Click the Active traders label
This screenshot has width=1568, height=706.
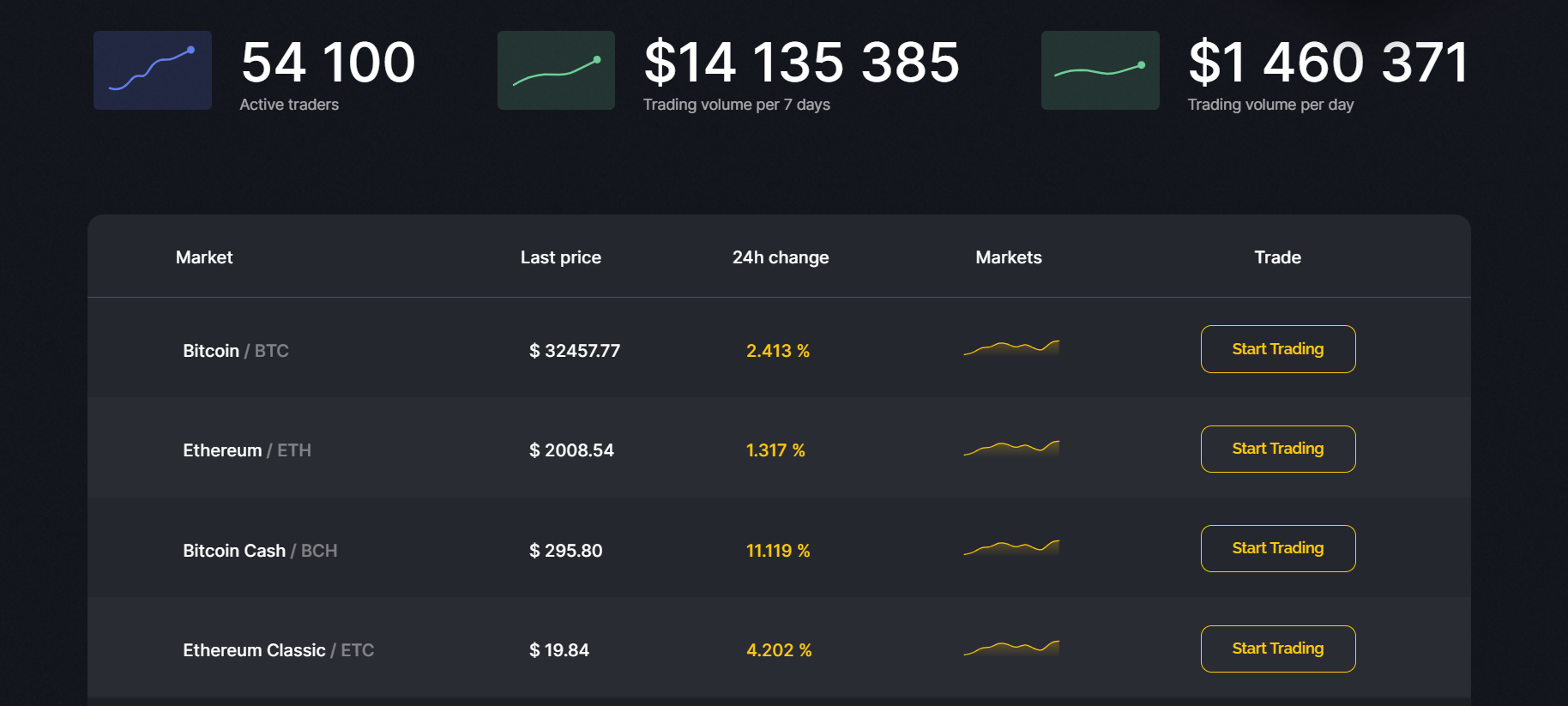[289, 105]
